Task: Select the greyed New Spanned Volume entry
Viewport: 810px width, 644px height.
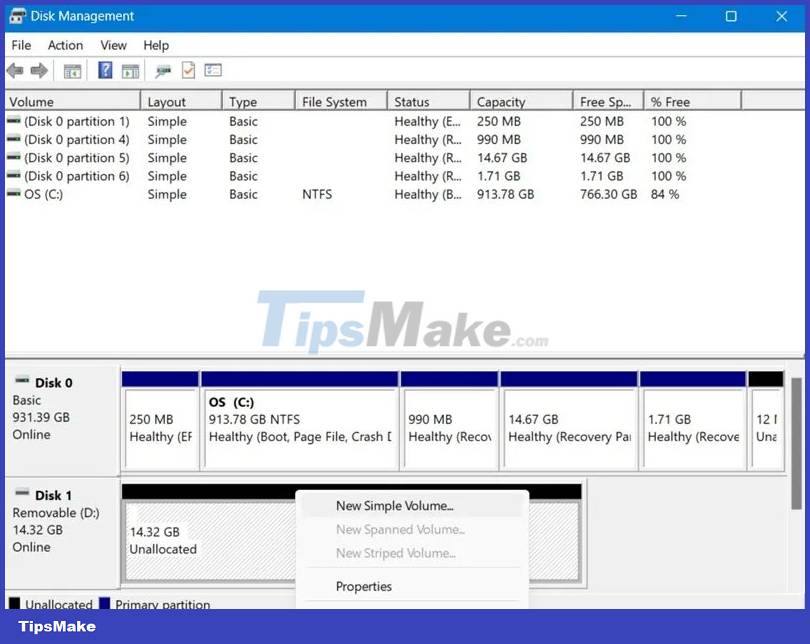Action: coord(399,530)
